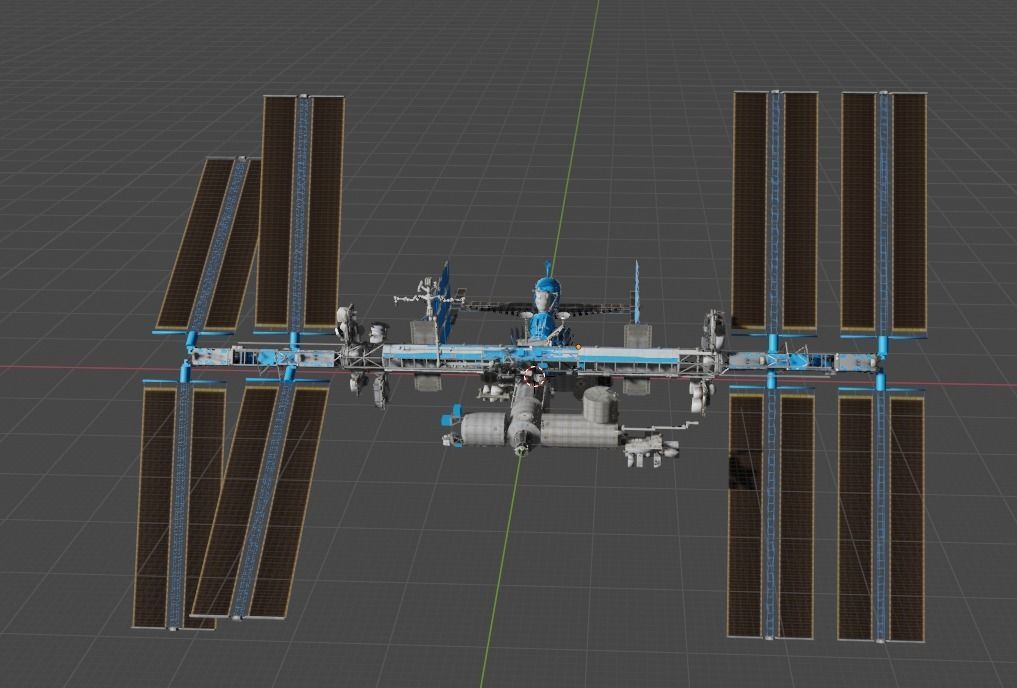
Task: Select the orange object origin dot
Action: tap(578, 347)
